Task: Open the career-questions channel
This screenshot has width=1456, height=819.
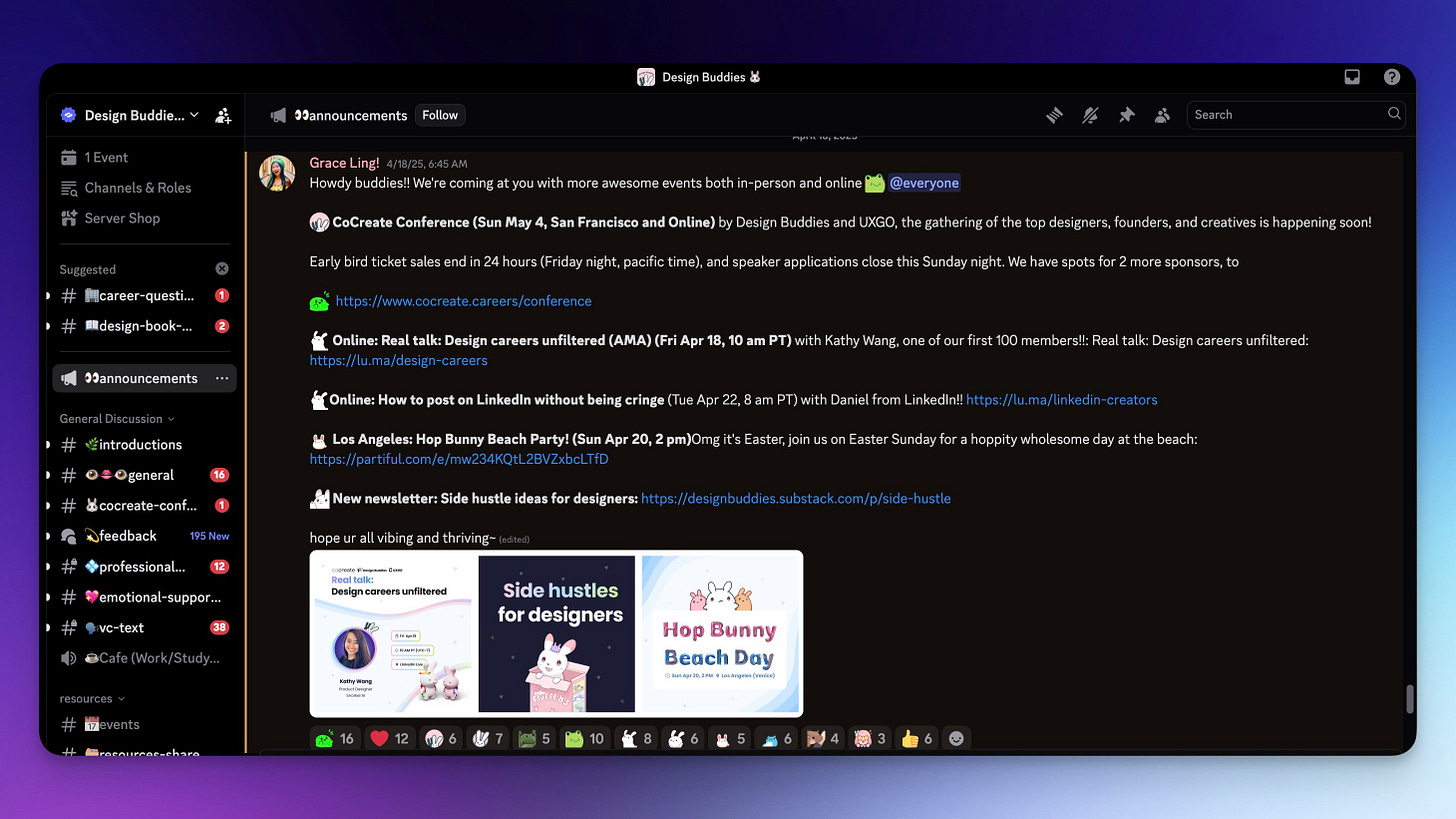Action: [x=145, y=296]
